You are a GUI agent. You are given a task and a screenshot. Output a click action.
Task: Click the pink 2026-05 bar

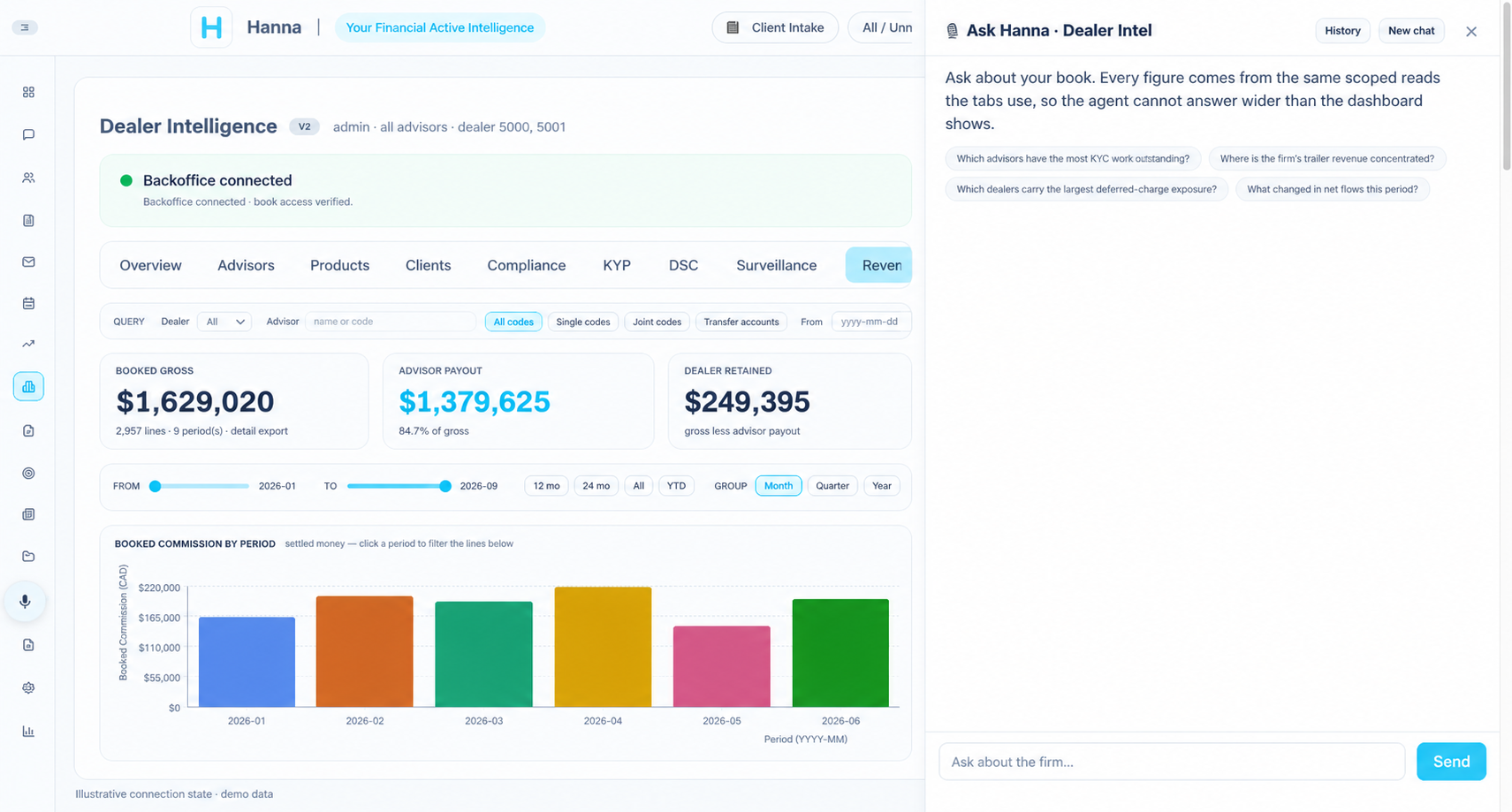point(722,666)
